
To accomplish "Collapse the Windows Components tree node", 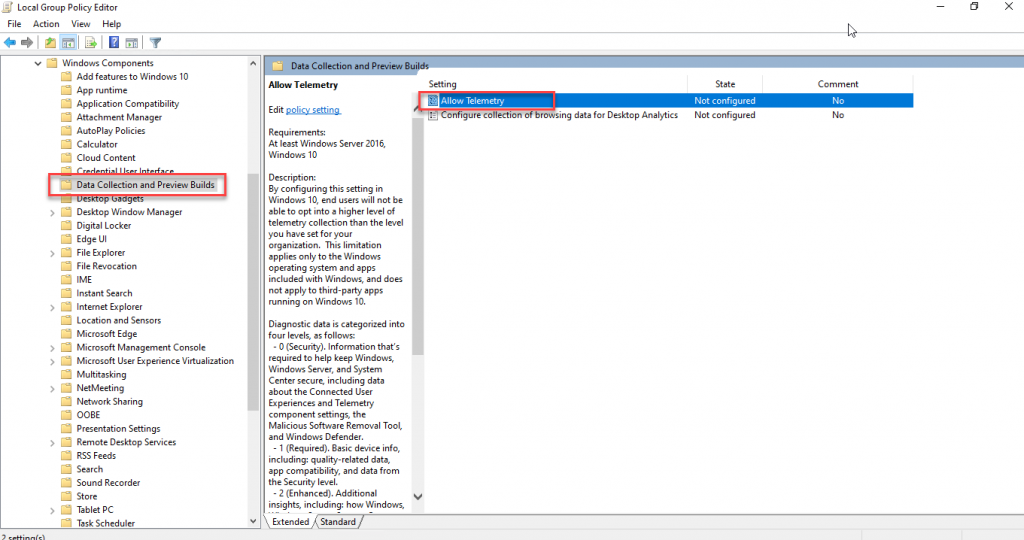I will pyautogui.click(x=38, y=63).
